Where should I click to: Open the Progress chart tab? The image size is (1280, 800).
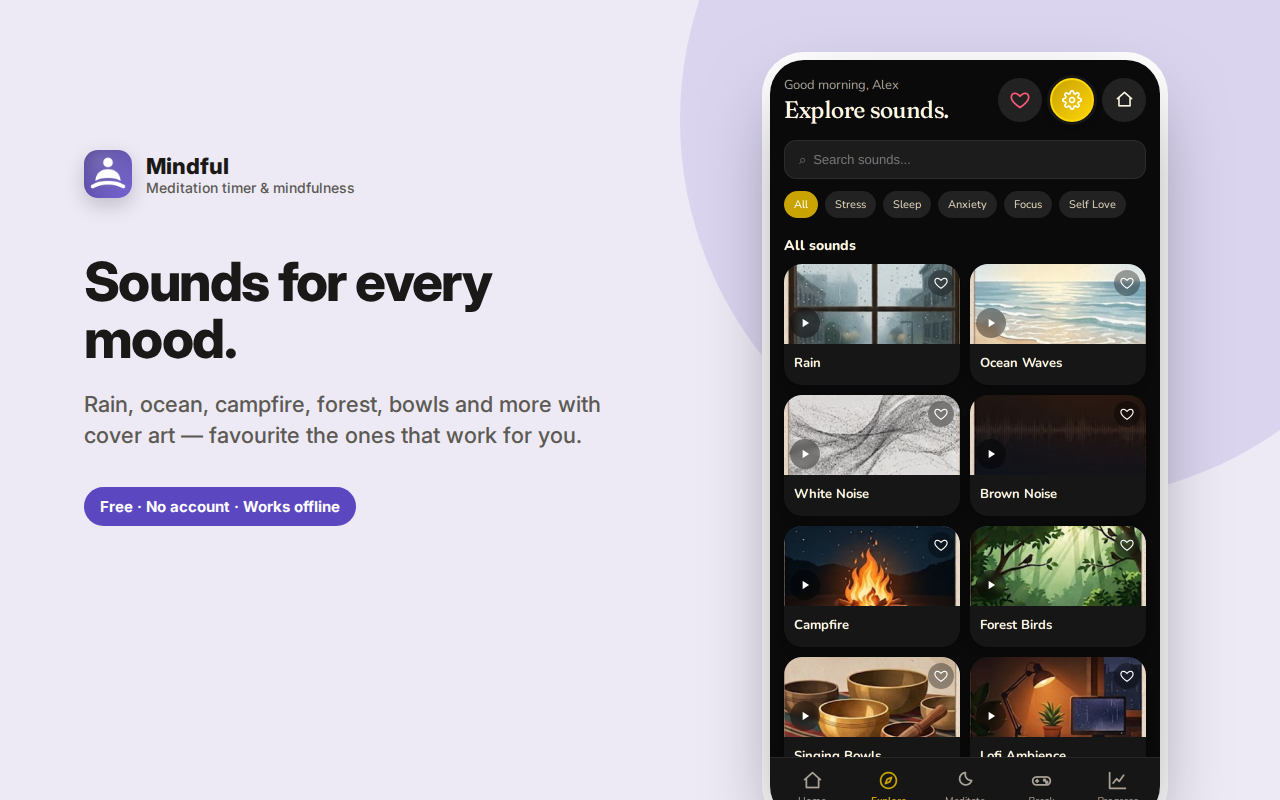pyautogui.click(x=1117, y=784)
